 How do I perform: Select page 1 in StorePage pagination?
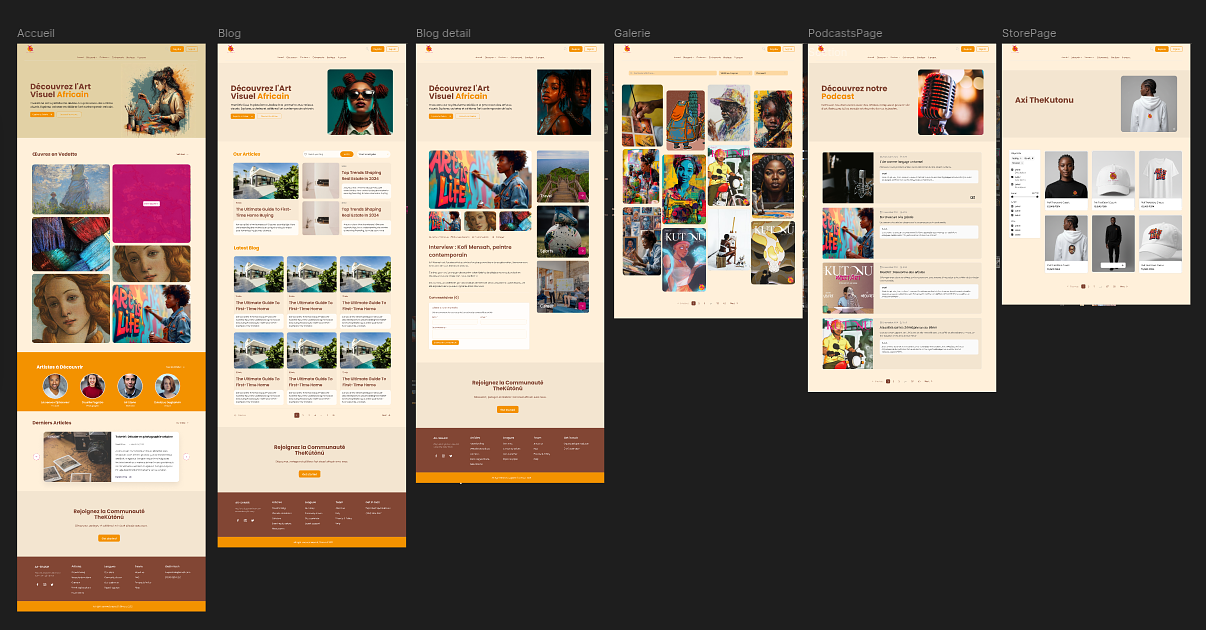[1081, 285]
